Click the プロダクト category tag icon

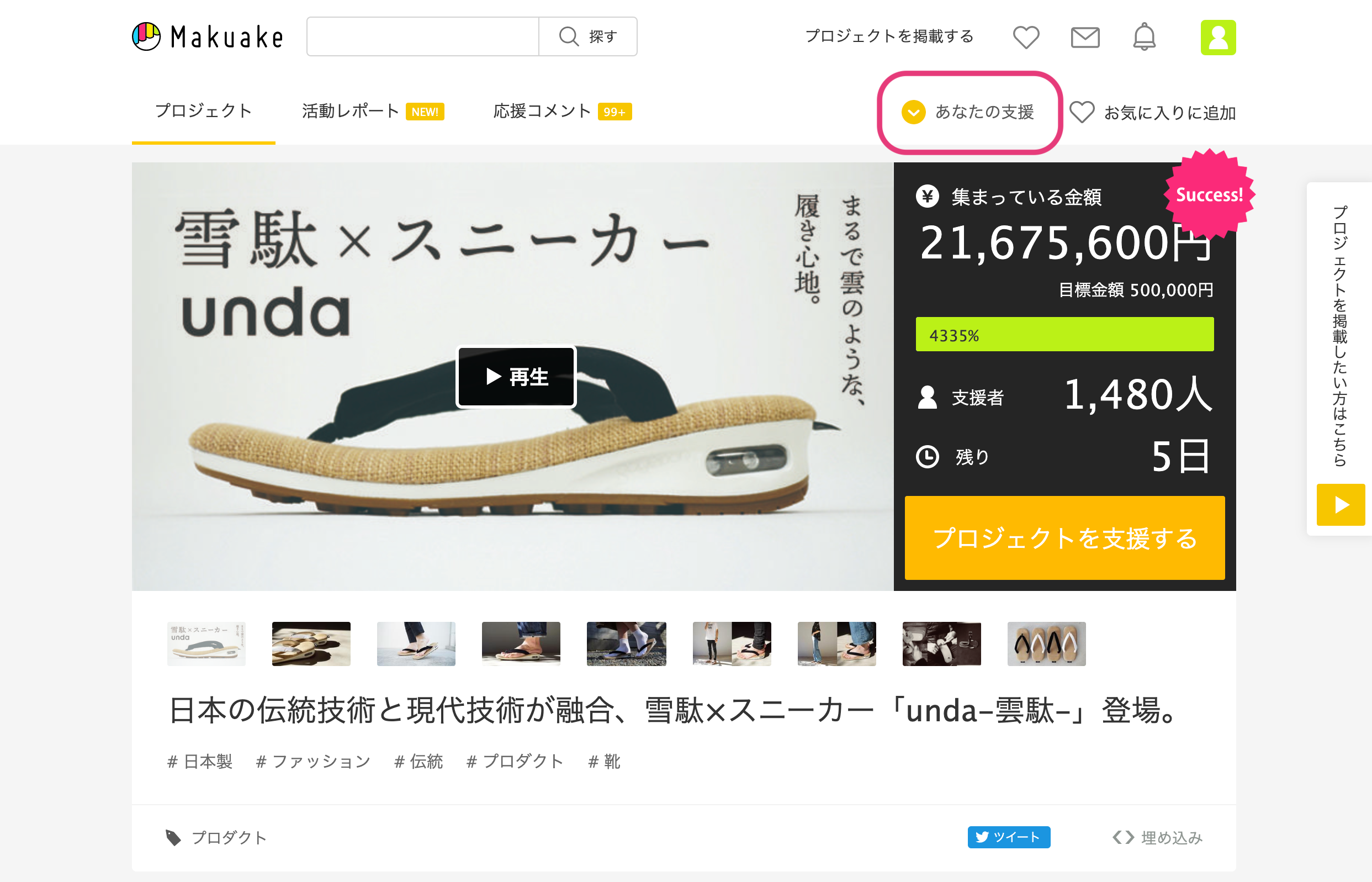(173, 837)
